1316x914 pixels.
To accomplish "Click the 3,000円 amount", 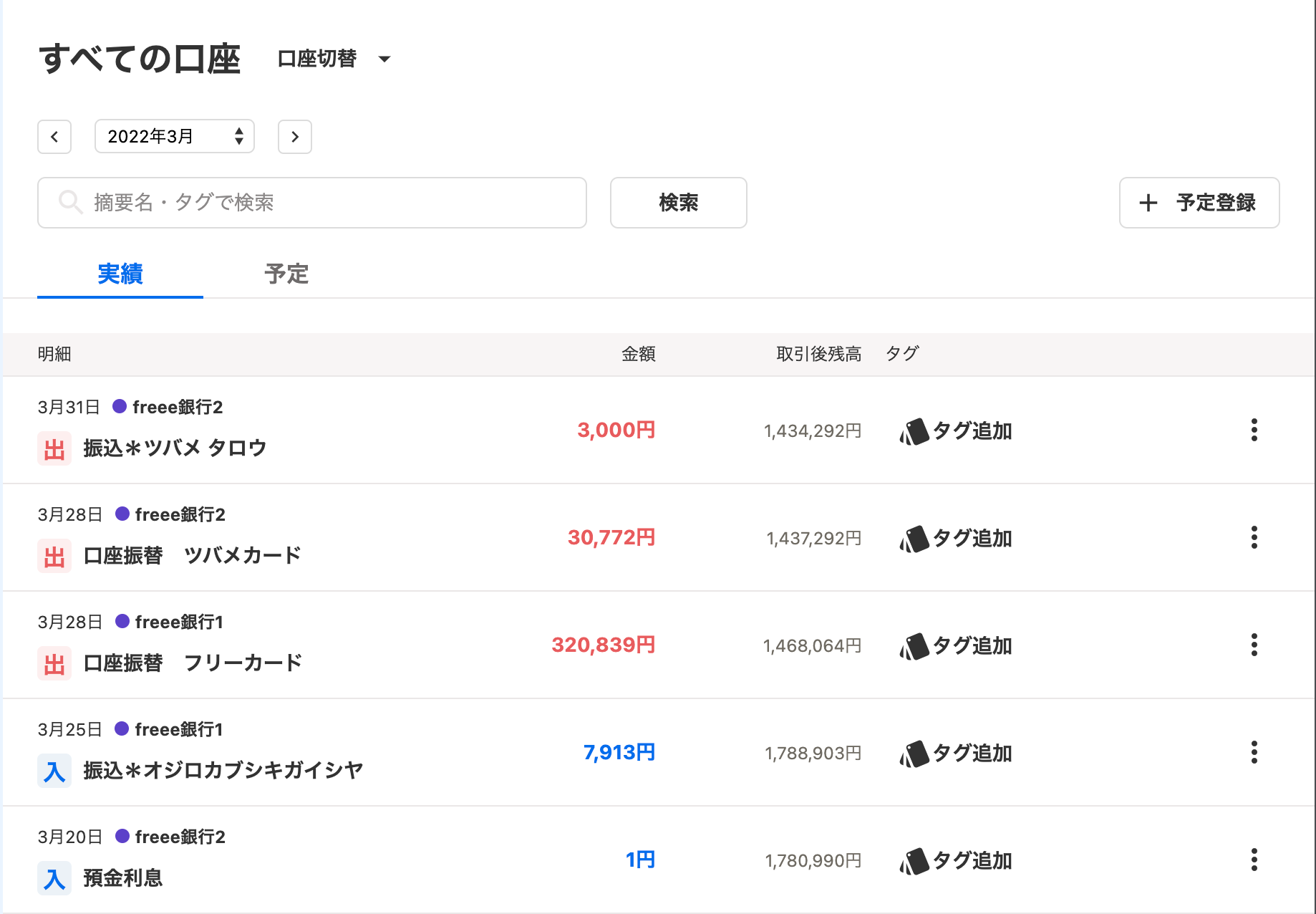I will coord(616,430).
